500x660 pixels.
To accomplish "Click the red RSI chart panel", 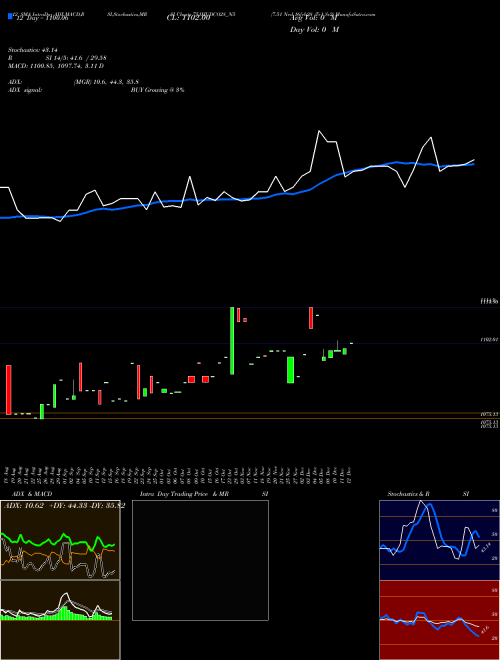I will pos(439,620).
